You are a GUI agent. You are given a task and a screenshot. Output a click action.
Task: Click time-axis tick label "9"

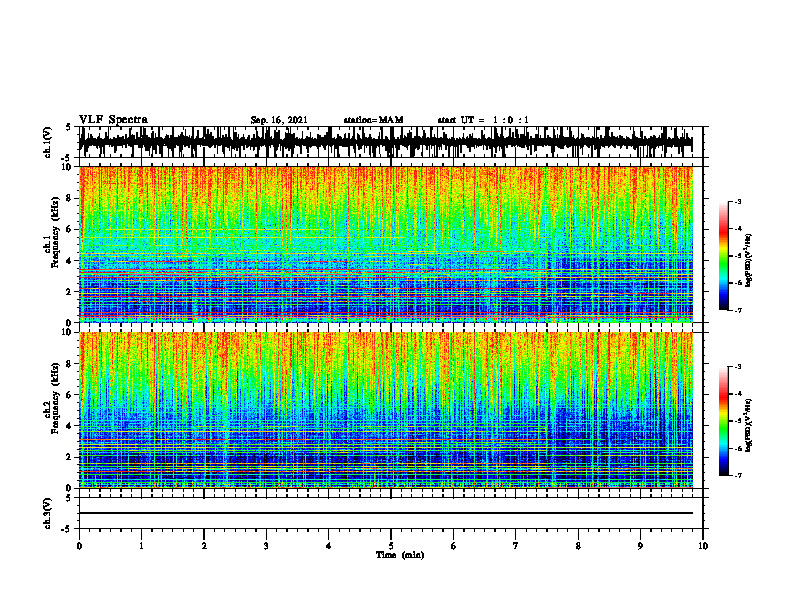pyautogui.click(x=640, y=546)
